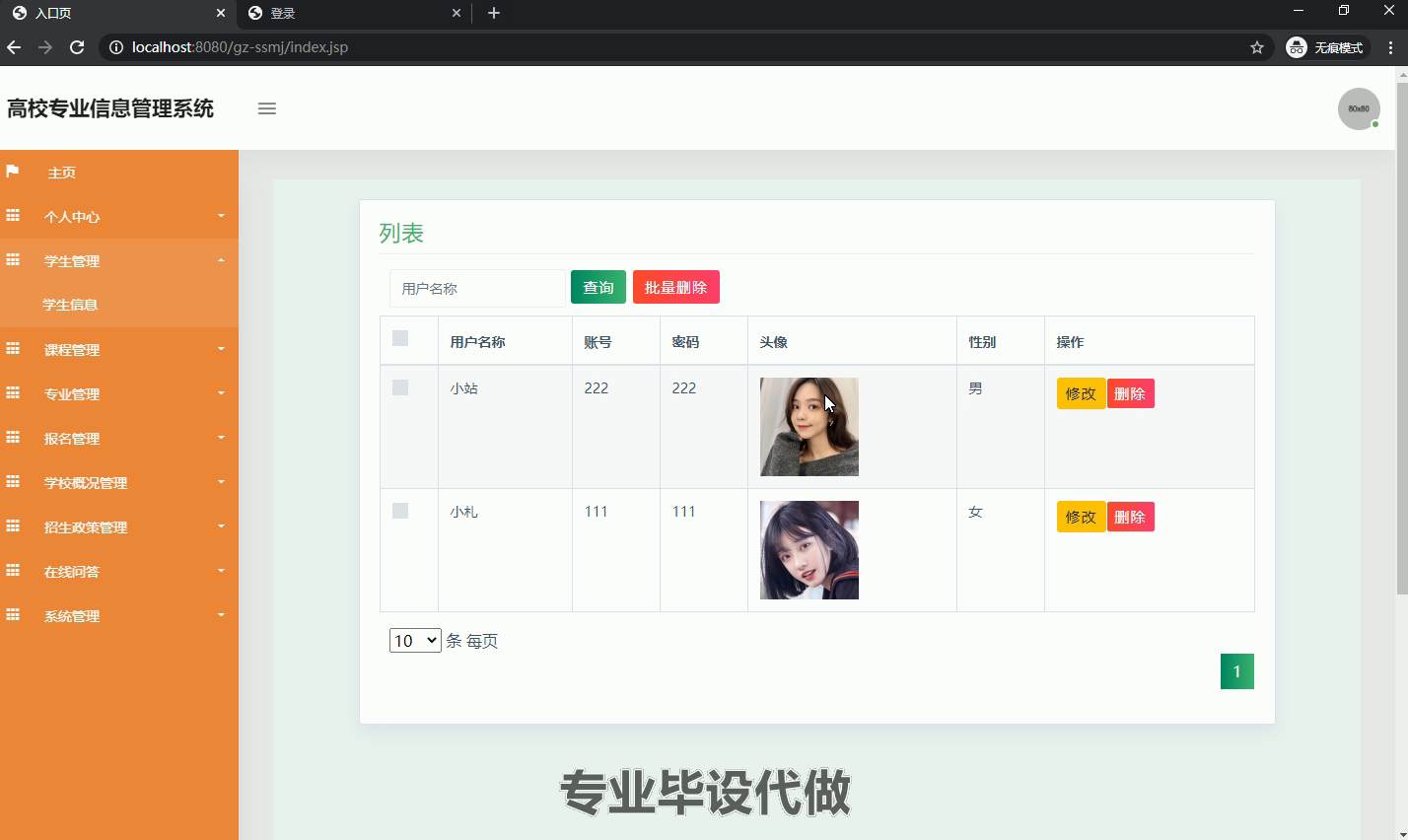Click page number 1 in pagination
This screenshot has width=1408, height=840.
tap(1237, 671)
